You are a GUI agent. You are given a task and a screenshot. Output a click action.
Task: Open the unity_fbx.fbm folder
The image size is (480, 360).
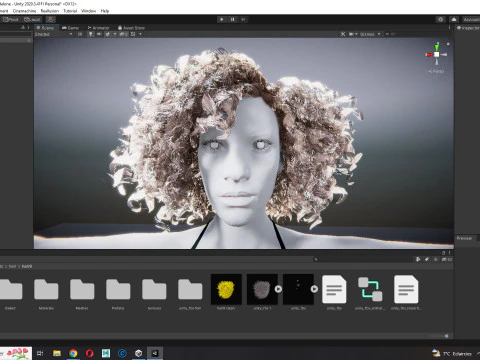pyautogui.click(x=190, y=289)
